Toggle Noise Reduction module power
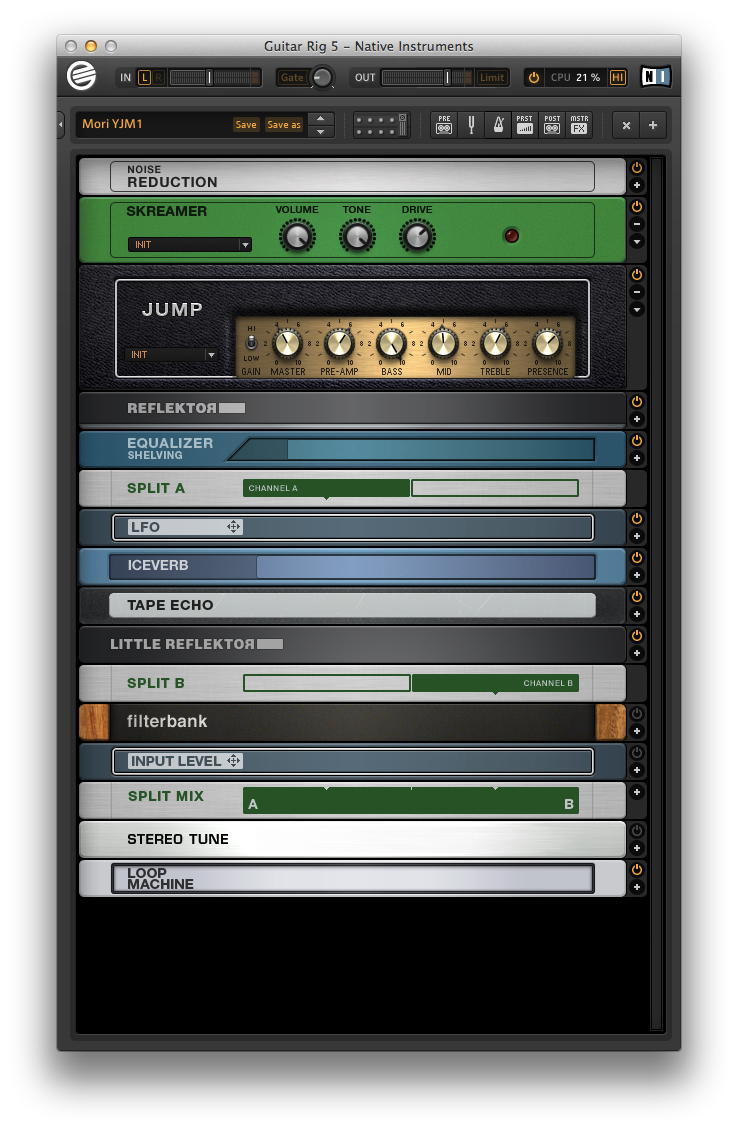The height and width of the screenshot is (1130, 738). click(636, 168)
